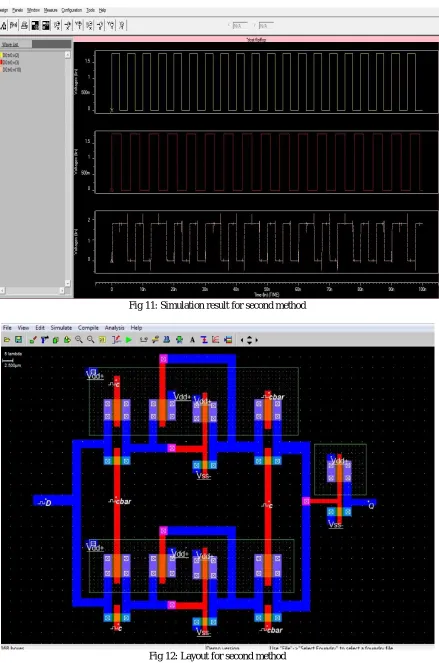Click the D input label in layout

click(x=45, y=502)
